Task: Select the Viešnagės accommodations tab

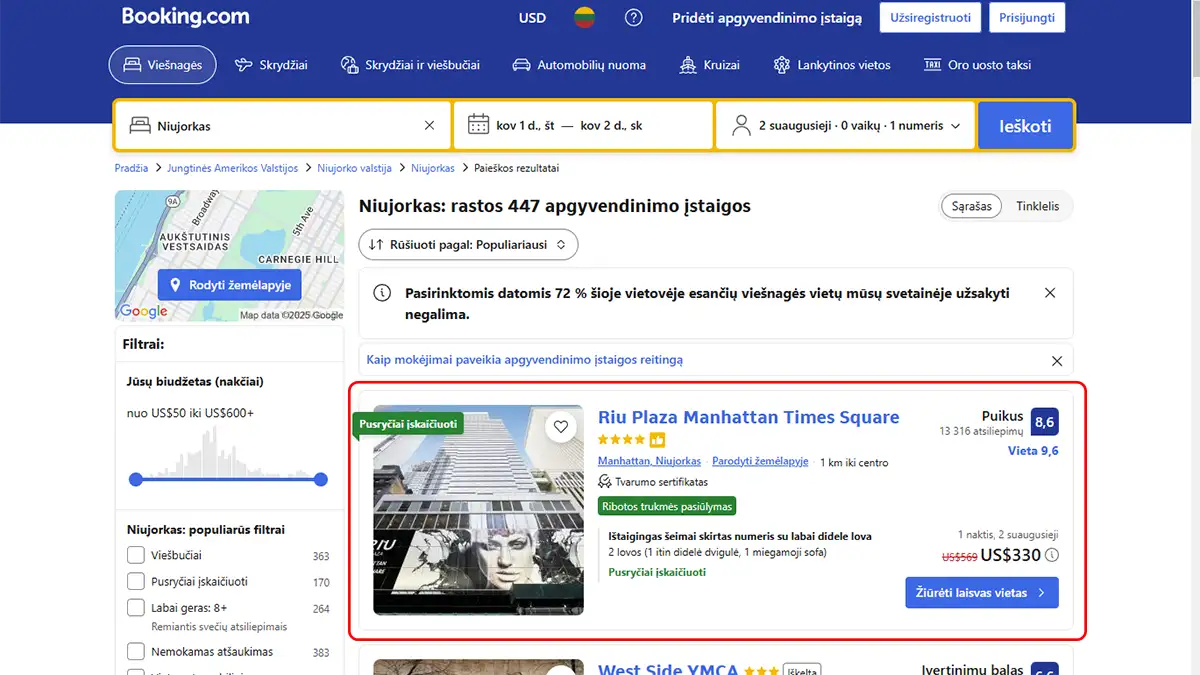Action: pyautogui.click(x=162, y=64)
